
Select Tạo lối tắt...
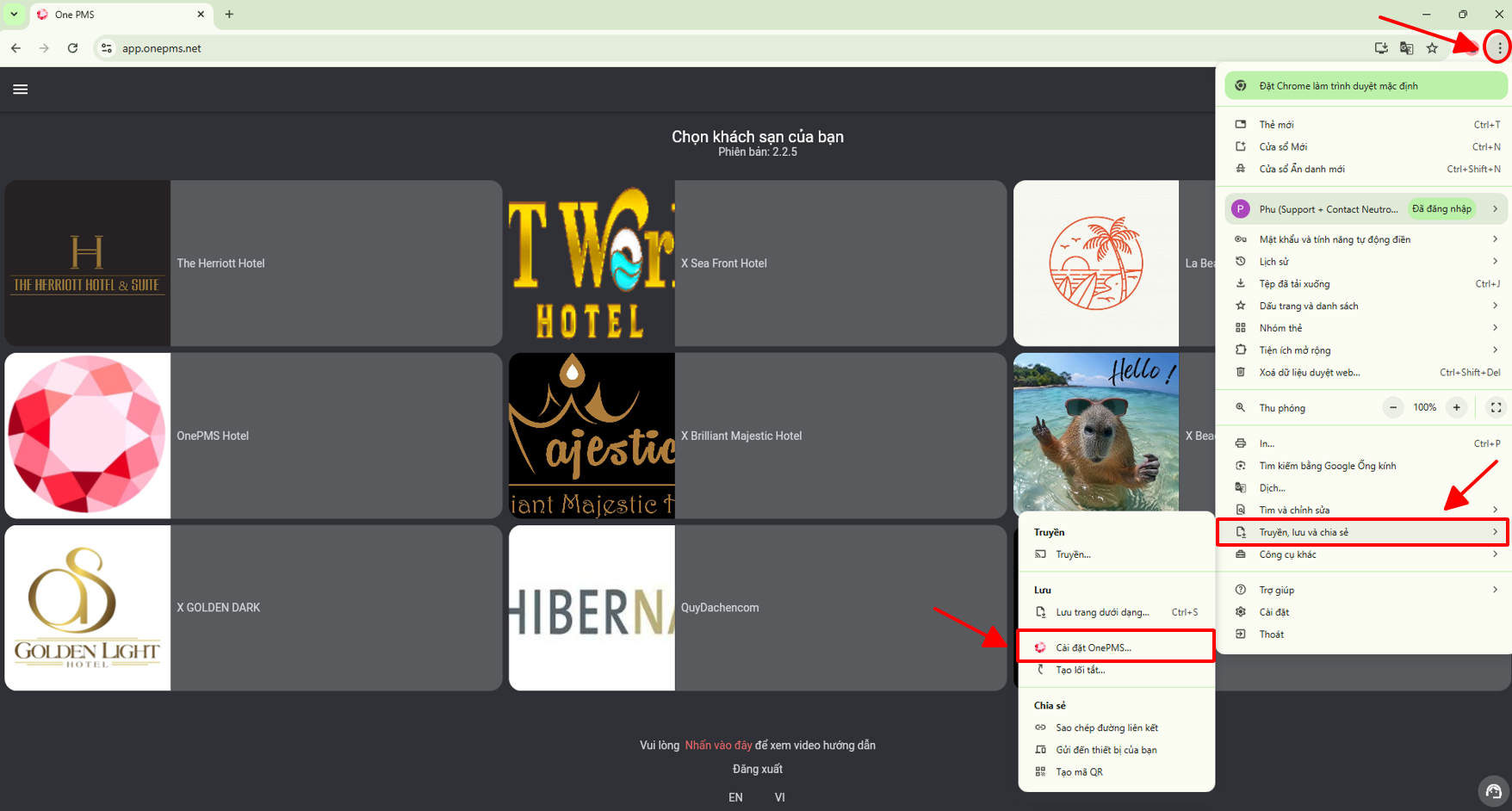pyautogui.click(x=1116, y=671)
